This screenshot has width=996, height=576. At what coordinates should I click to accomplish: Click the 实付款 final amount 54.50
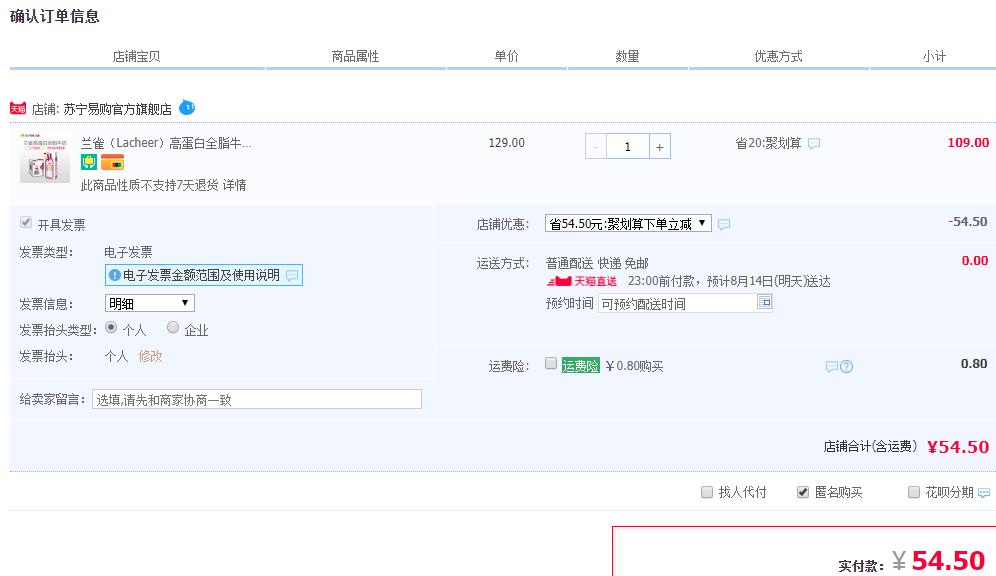948,561
